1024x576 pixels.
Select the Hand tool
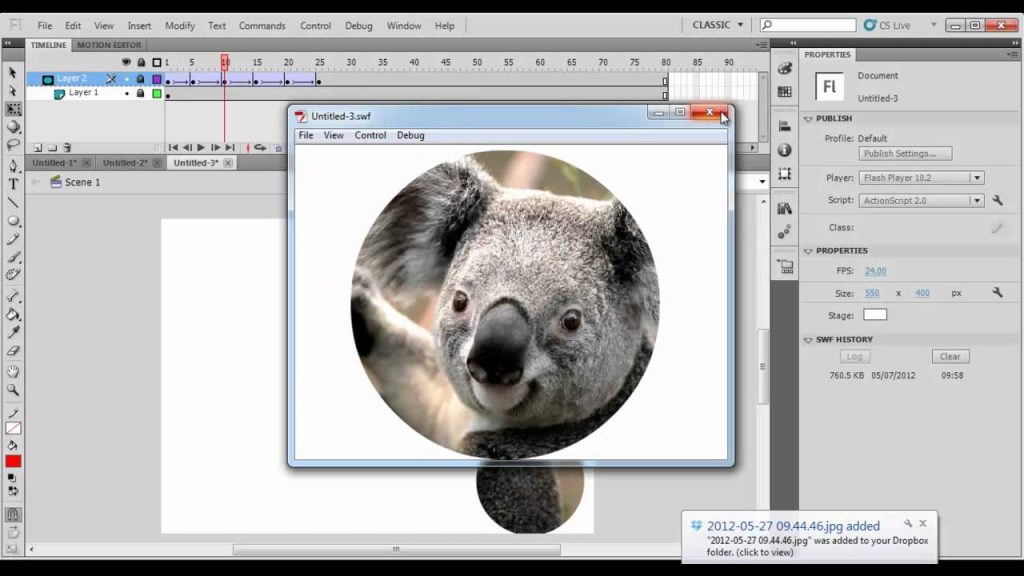coord(13,372)
